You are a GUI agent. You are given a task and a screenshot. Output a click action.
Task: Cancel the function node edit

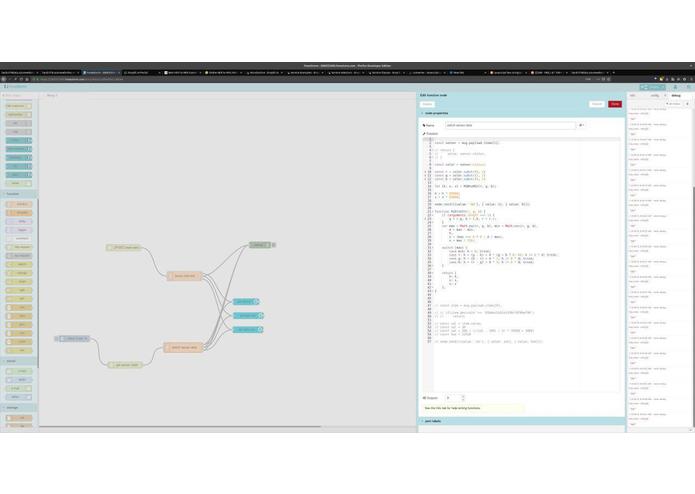pyautogui.click(x=597, y=104)
